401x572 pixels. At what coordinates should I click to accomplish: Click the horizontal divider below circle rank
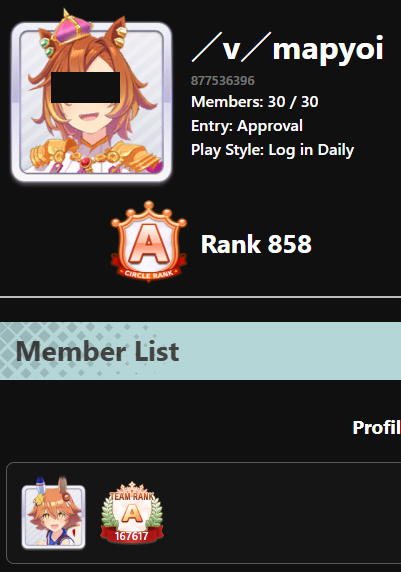click(x=200, y=297)
